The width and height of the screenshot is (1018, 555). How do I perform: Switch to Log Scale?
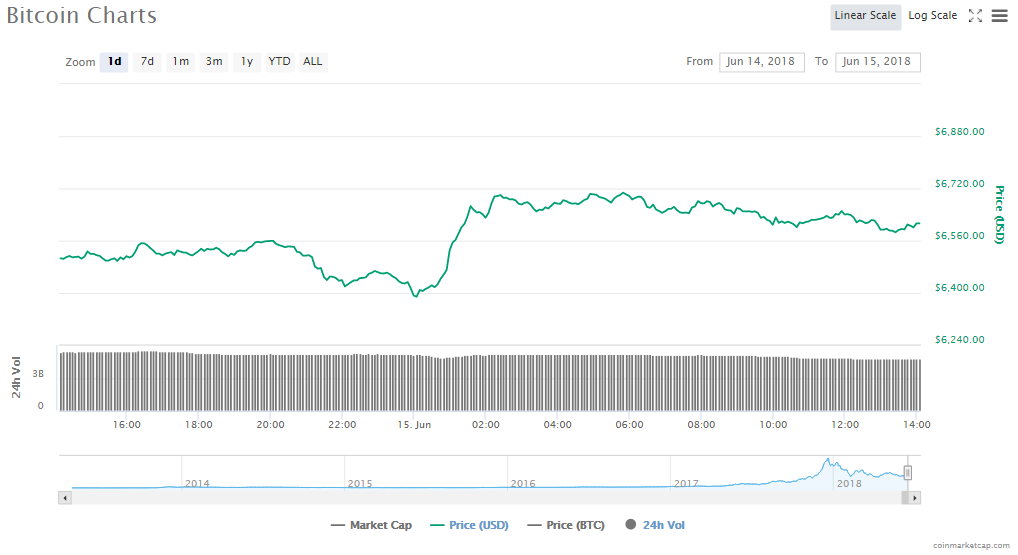point(932,16)
